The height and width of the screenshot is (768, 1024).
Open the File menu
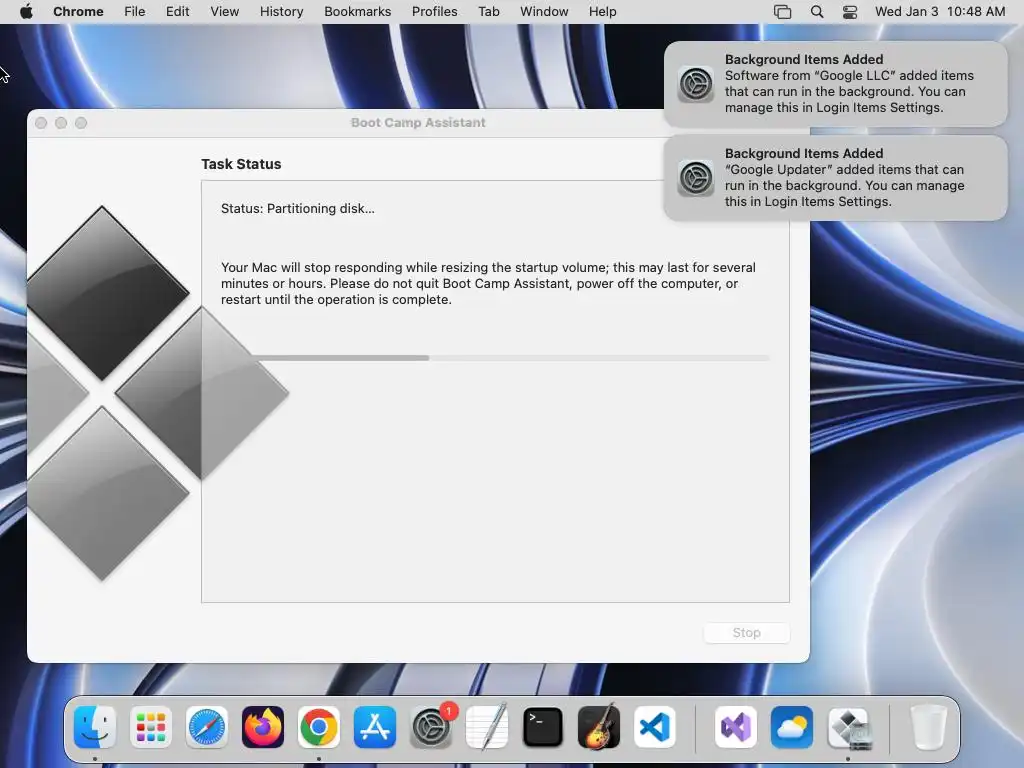(135, 12)
